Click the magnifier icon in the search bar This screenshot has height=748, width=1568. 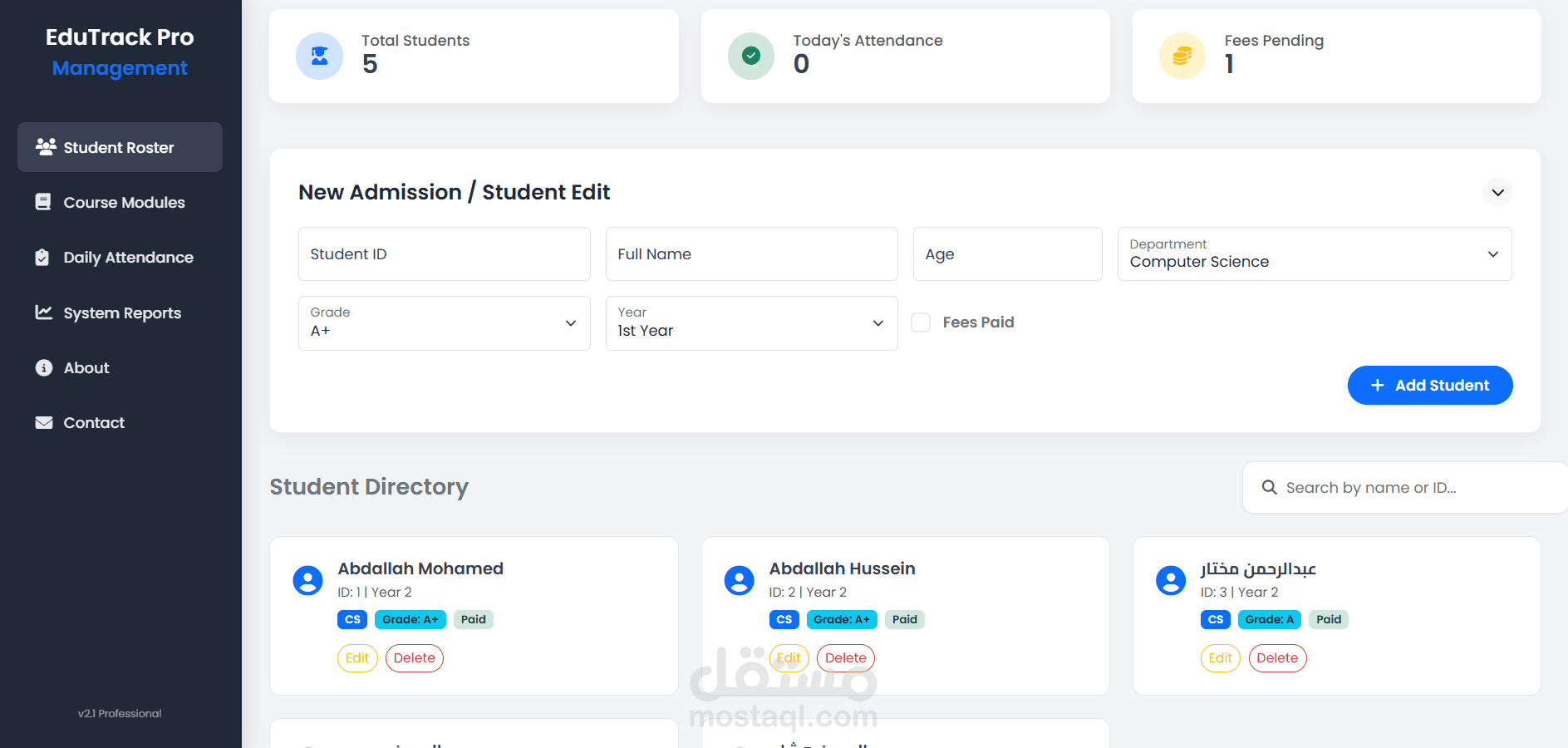pyautogui.click(x=1269, y=487)
